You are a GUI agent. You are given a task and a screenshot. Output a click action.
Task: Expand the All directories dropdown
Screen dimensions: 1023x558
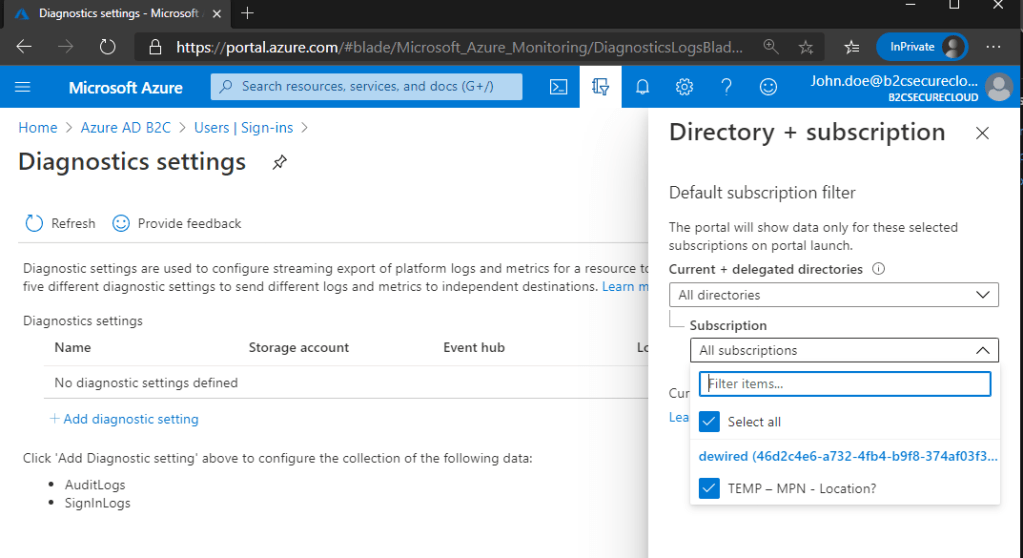(x=833, y=295)
